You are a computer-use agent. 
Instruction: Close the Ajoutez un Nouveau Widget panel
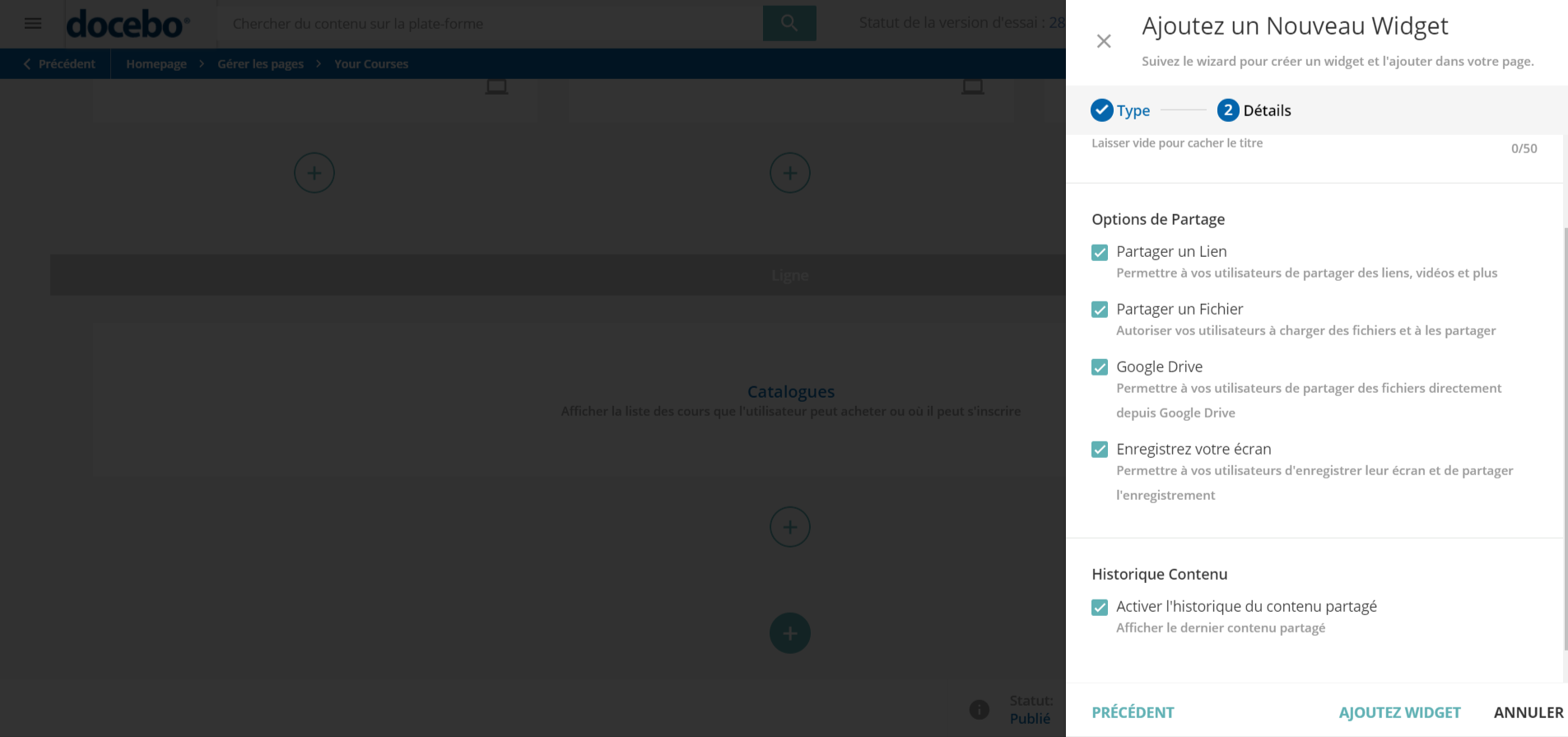point(1104,41)
